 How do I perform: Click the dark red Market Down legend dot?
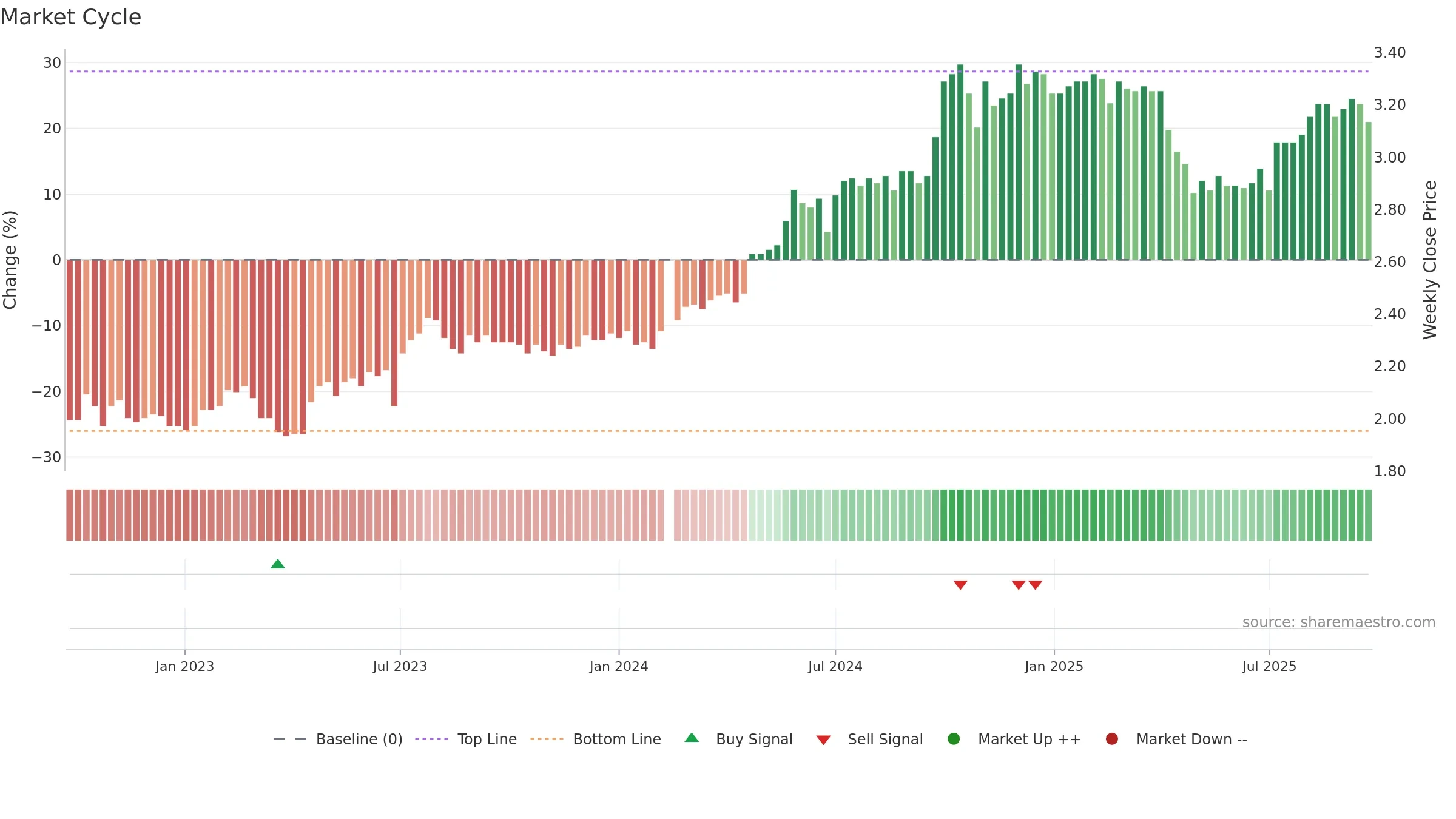pos(1112,739)
